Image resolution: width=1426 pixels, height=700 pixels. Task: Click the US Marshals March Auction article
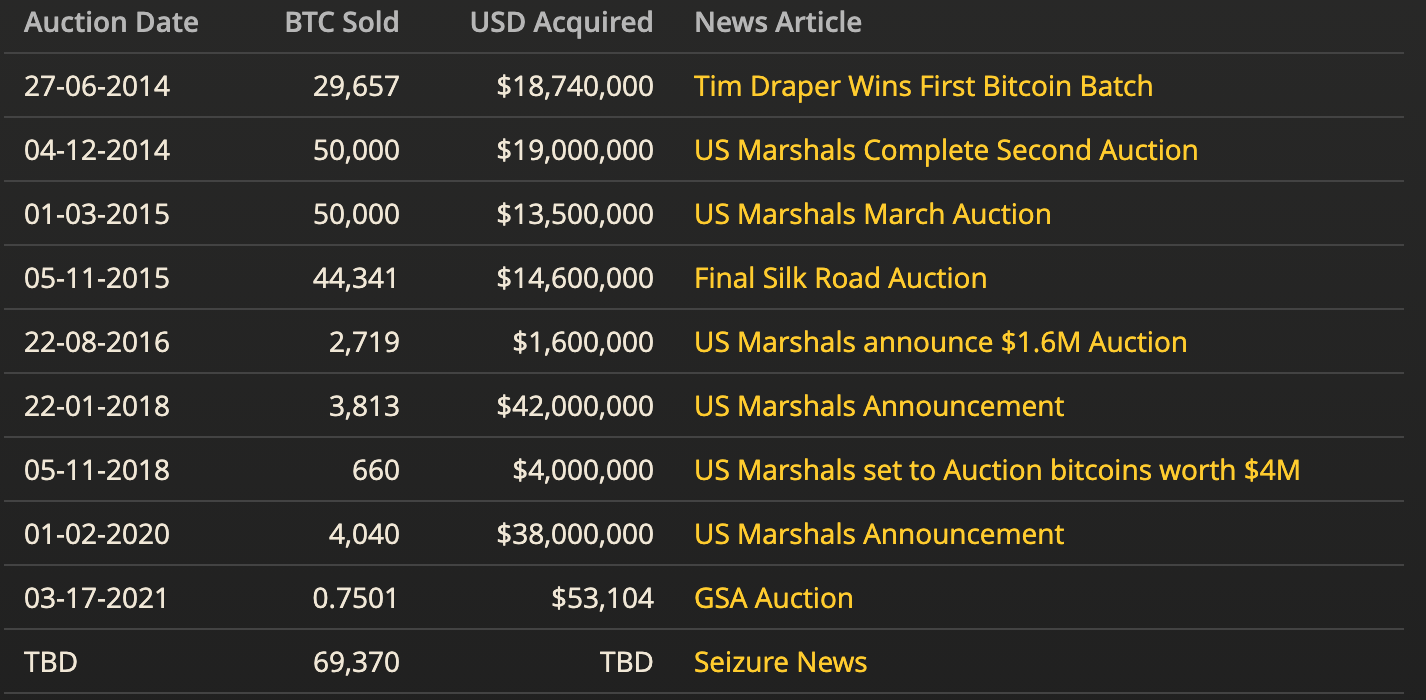(872, 214)
